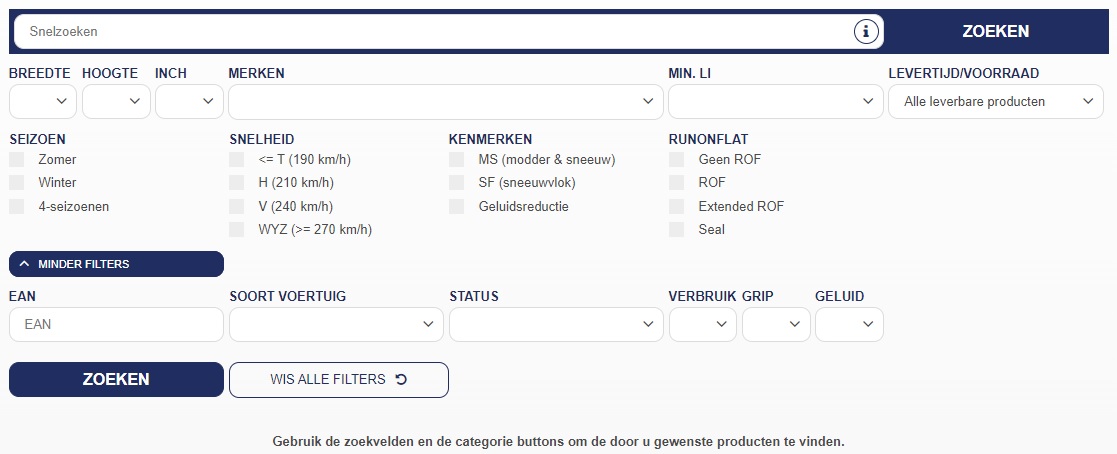Screen dimensions: 1117x454
Task: Collapse filters with Minder filters button
Action: coord(116,264)
